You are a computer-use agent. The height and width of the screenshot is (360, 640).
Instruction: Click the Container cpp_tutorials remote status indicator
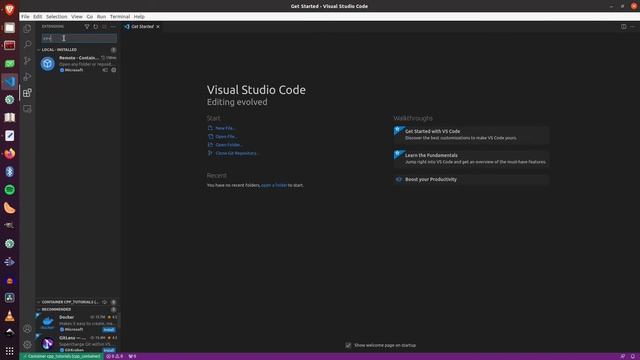(62, 356)
